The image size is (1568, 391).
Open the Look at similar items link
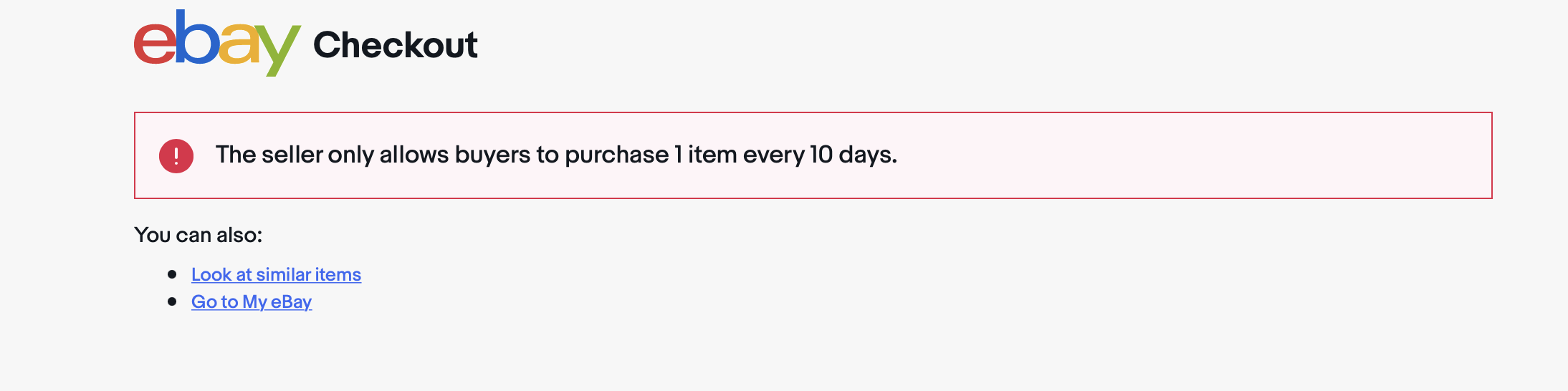pyautogui.click(x=276, y=274)
